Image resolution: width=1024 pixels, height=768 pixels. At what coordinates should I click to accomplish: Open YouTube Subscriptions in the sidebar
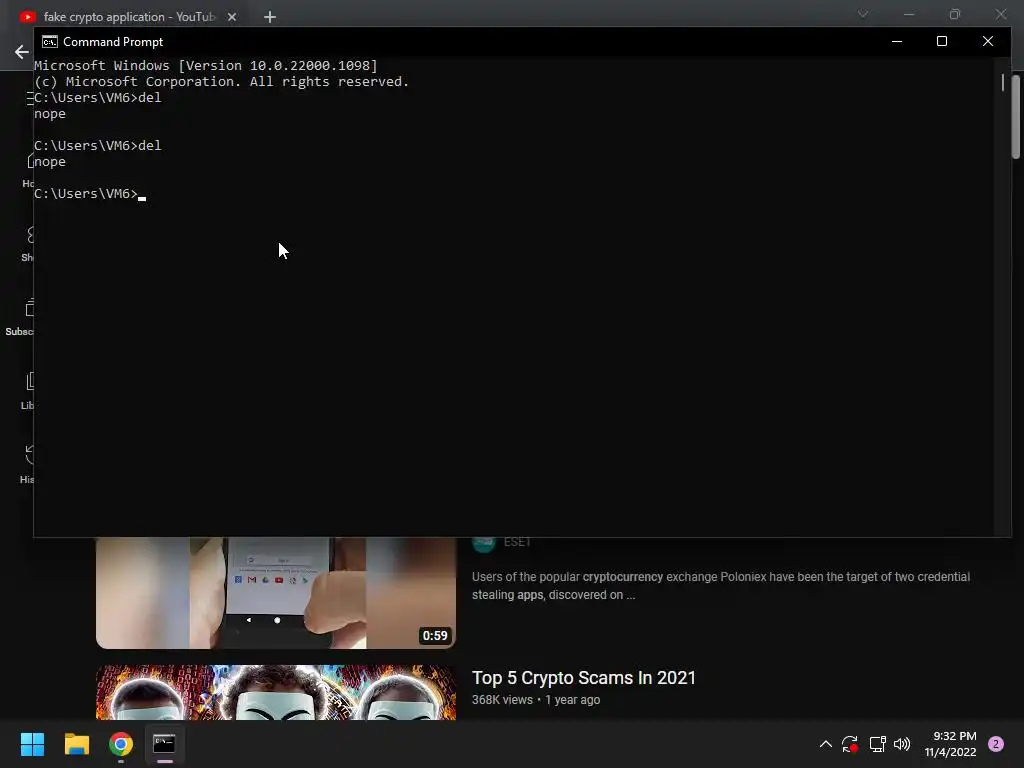(20, 317)
